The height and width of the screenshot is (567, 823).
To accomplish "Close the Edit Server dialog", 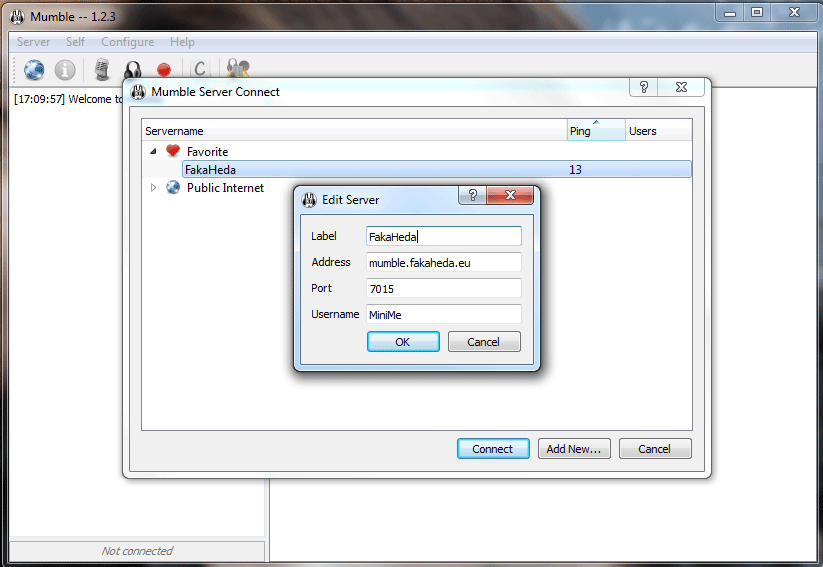I will 510,195.
